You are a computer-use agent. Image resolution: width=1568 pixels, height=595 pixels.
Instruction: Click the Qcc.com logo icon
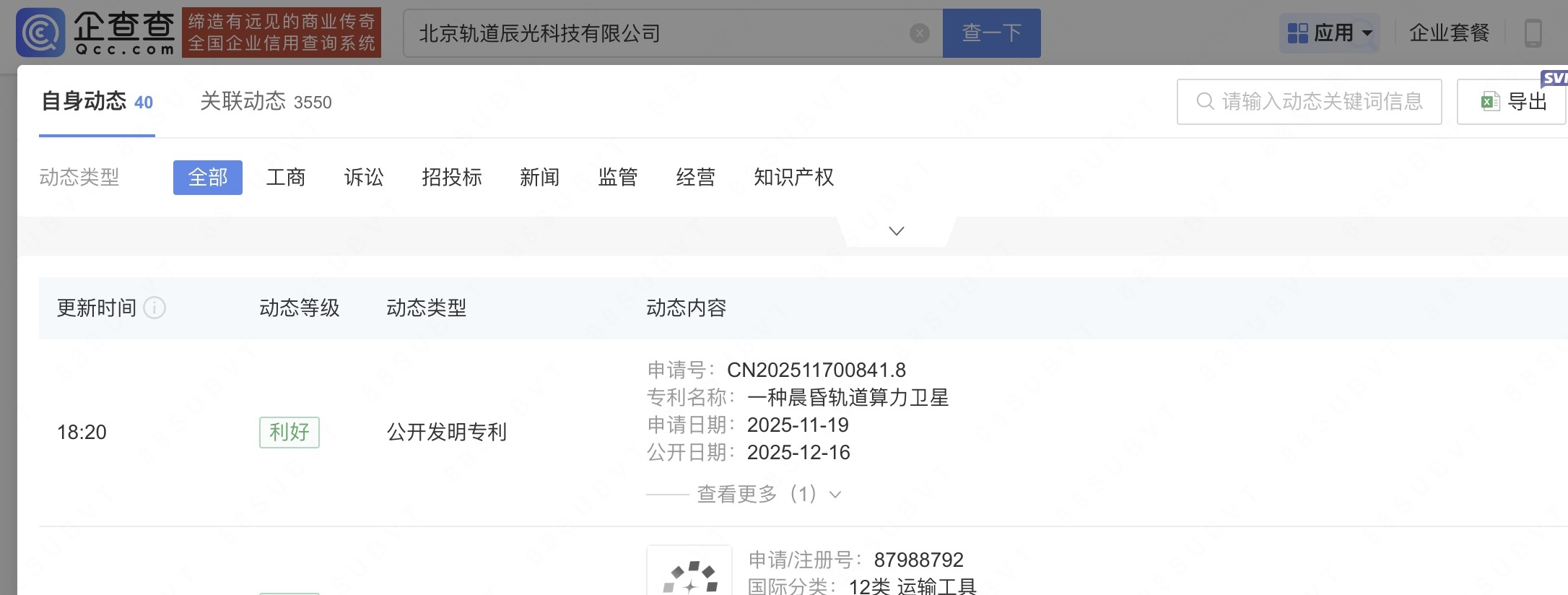(41, 32)
